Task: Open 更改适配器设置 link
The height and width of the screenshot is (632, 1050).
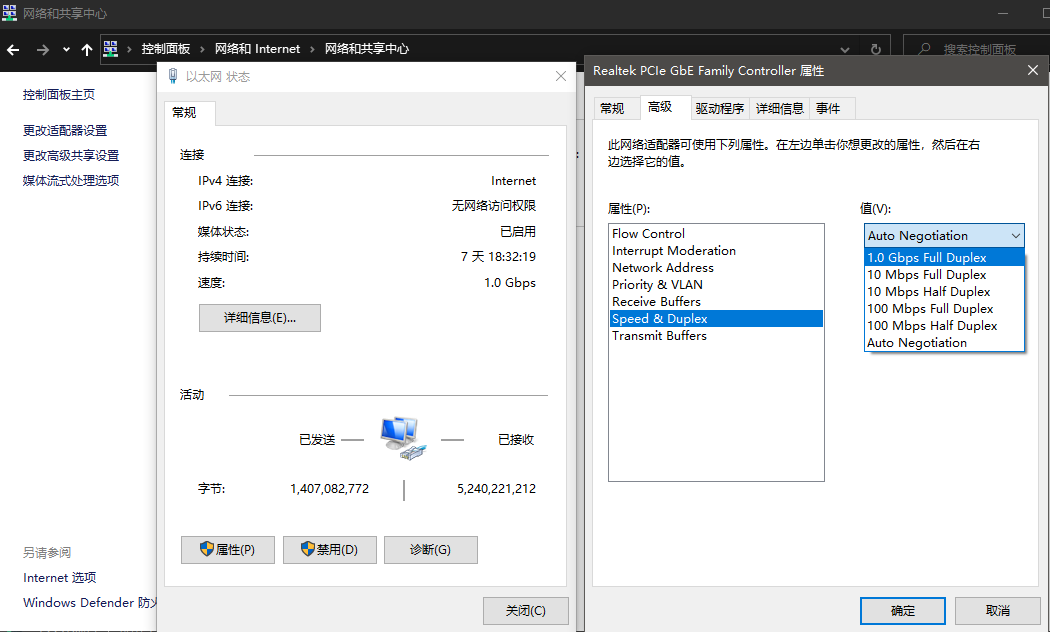Action: point(65,131)
